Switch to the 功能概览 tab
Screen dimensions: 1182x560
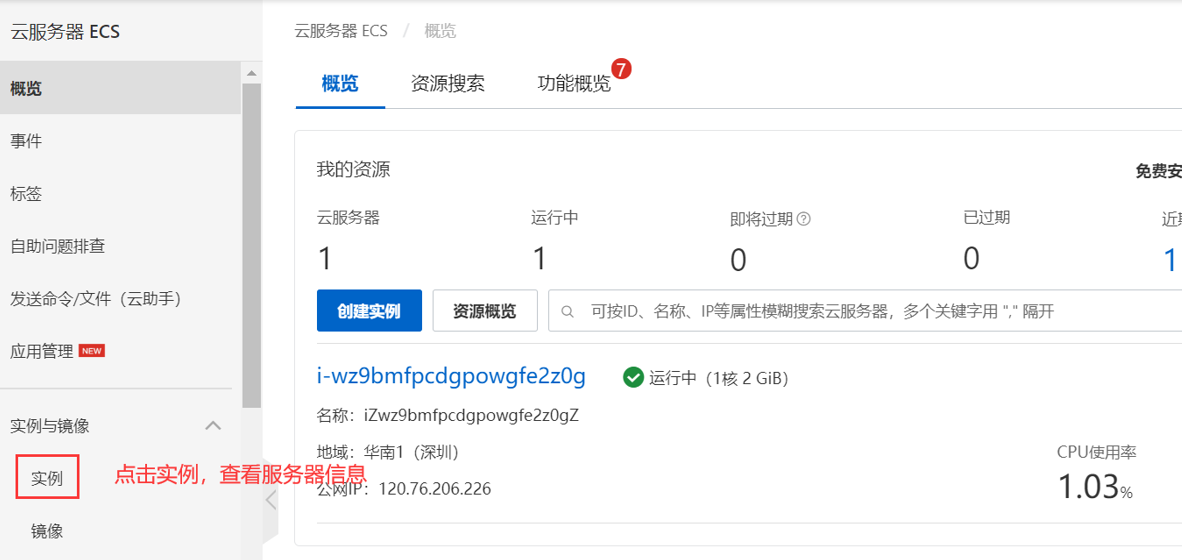[574, 83]
